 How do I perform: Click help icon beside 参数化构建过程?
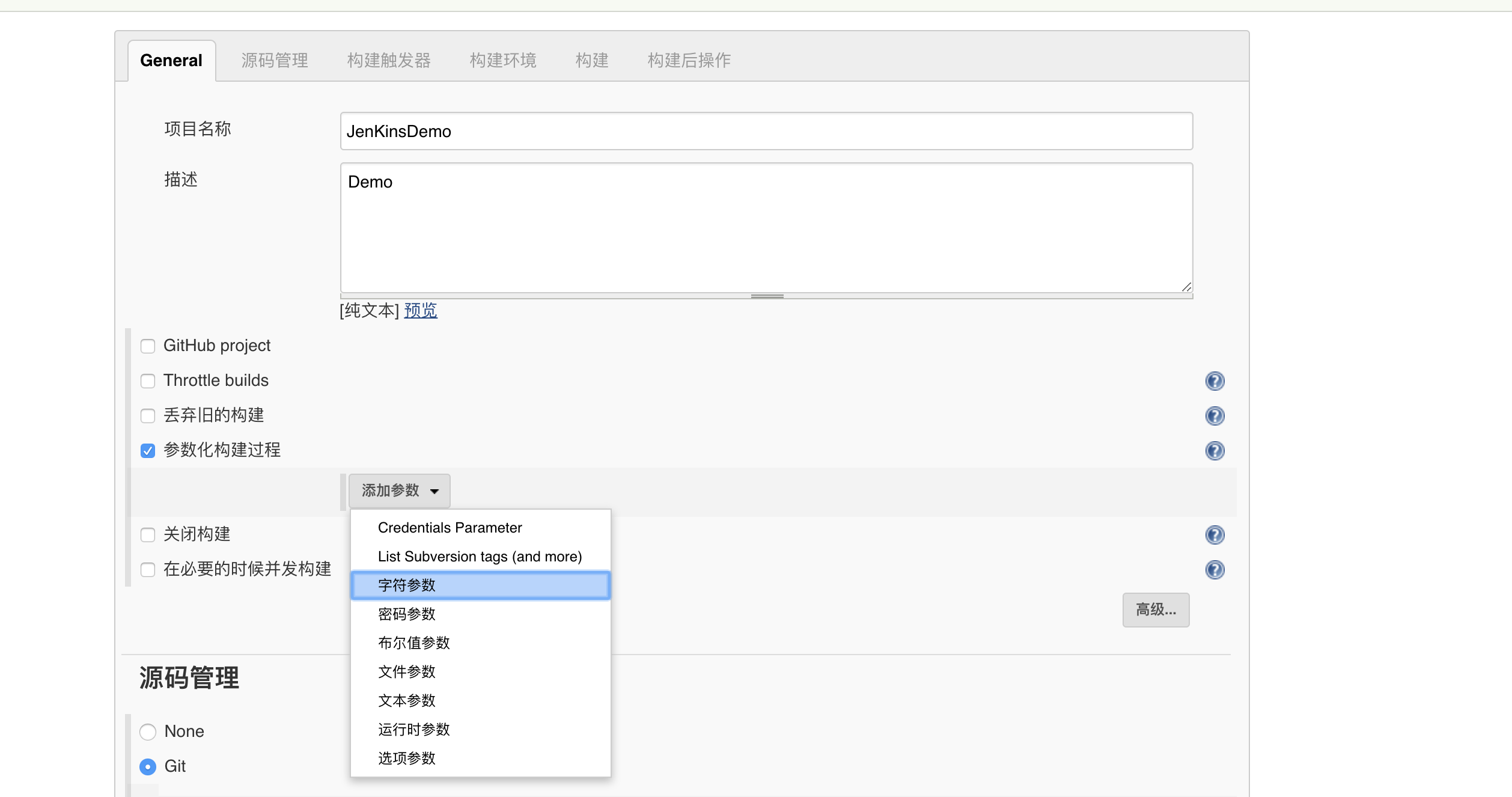1215,451
